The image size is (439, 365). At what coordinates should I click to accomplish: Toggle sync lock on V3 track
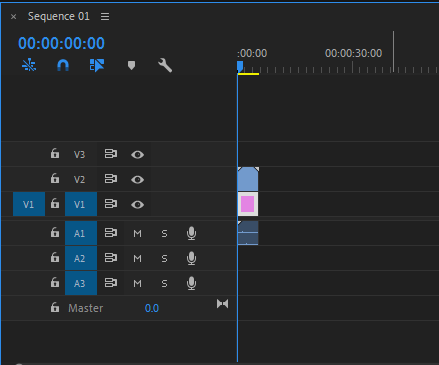(x=111, y=154)
